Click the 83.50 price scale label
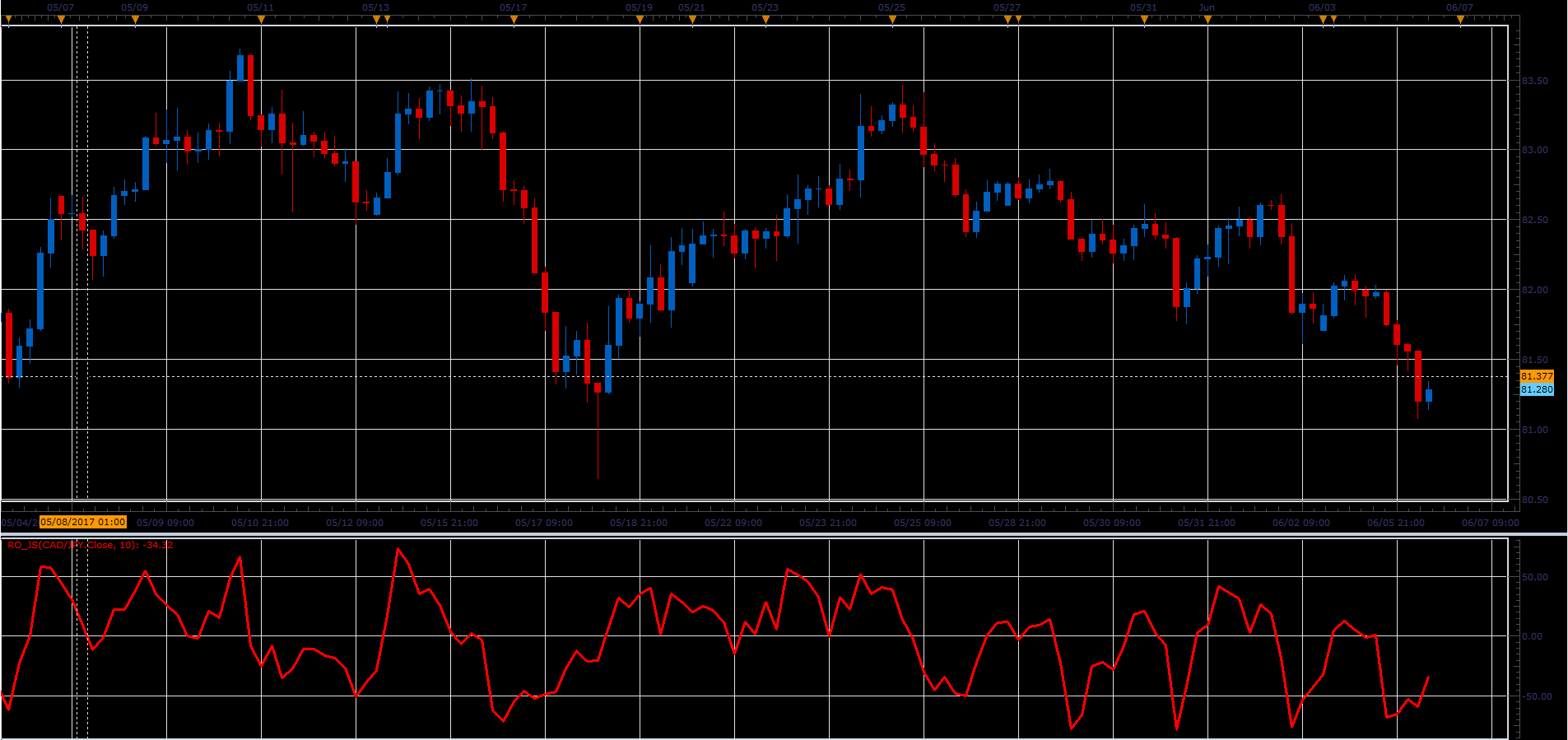1568x740 pixels. click(x=1534, y=81)
